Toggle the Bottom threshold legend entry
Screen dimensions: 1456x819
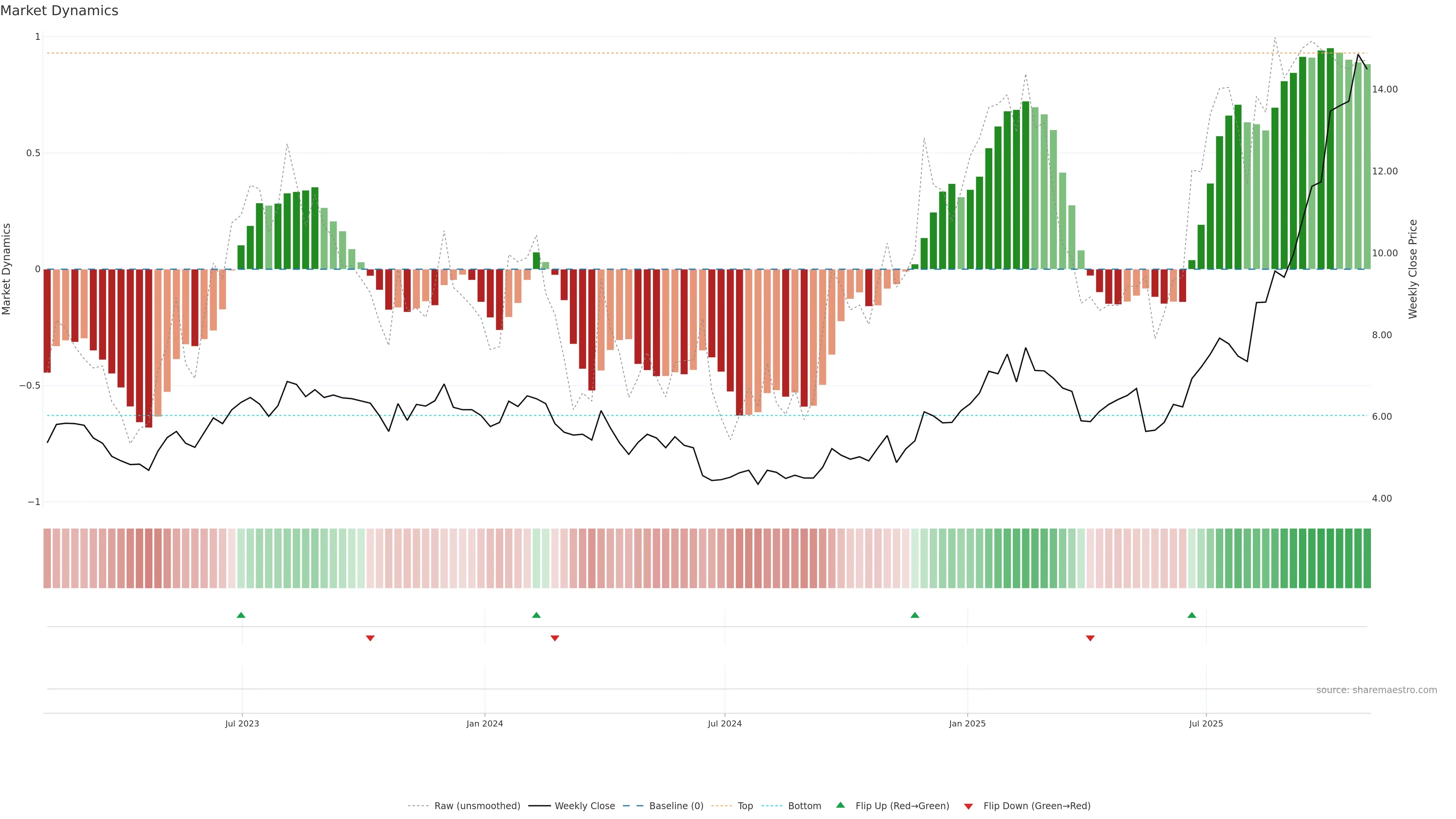tap(804, 806)
